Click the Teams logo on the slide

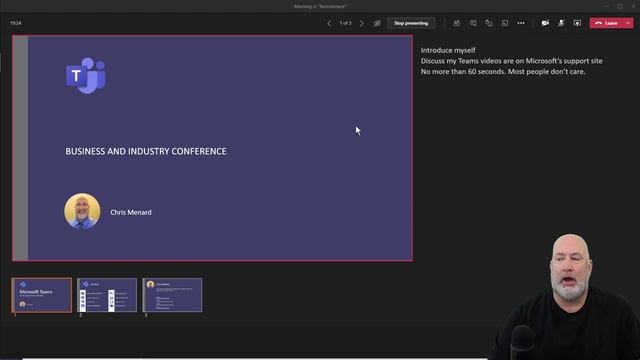pos(86,76)
